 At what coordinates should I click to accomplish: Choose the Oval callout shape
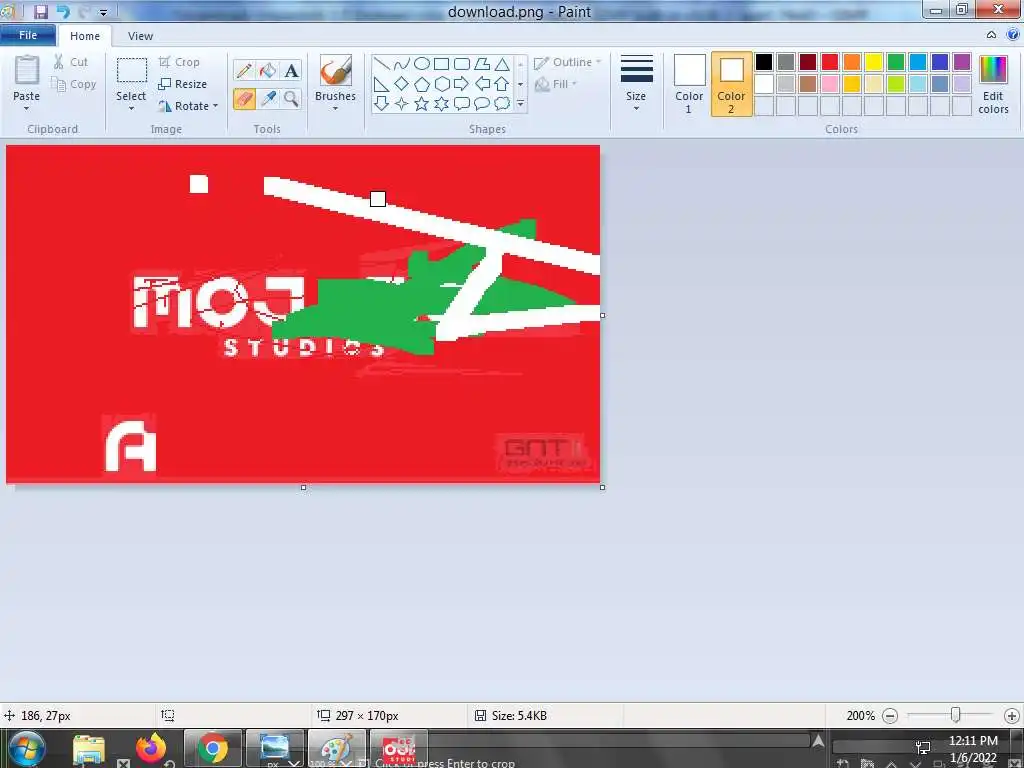coord(482,103)
